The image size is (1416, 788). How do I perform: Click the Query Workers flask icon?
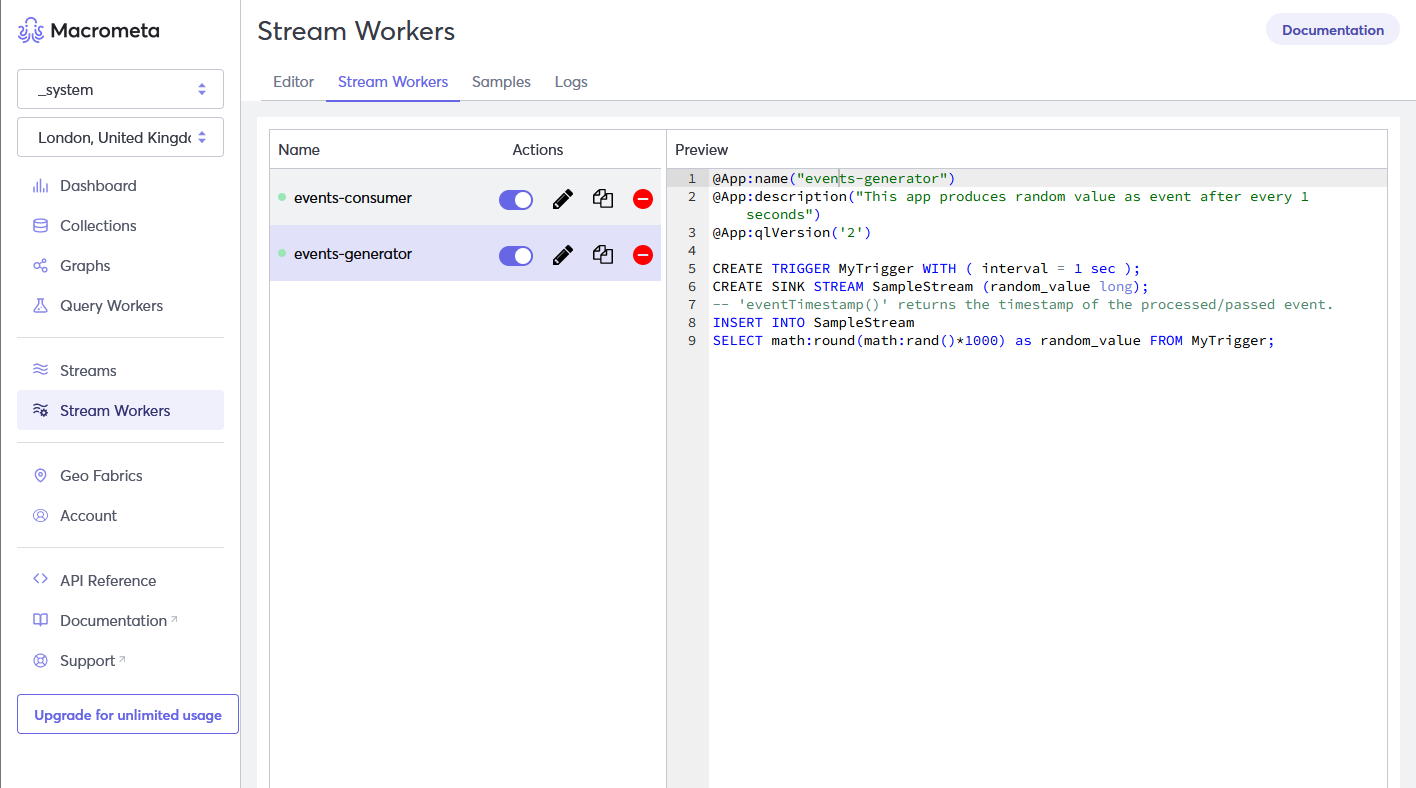pyautogui.click(x=40, y=306)
